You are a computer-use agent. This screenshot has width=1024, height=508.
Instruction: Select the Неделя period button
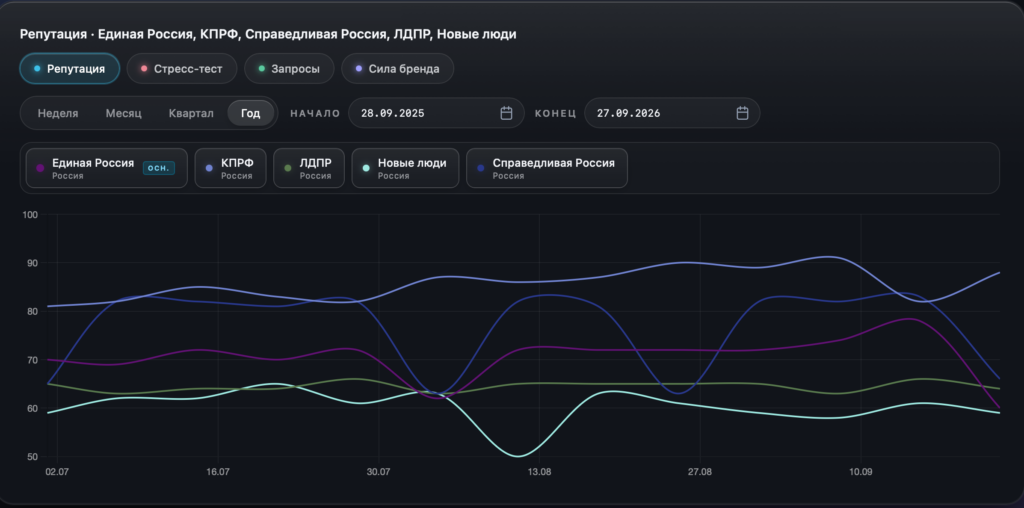58,113
